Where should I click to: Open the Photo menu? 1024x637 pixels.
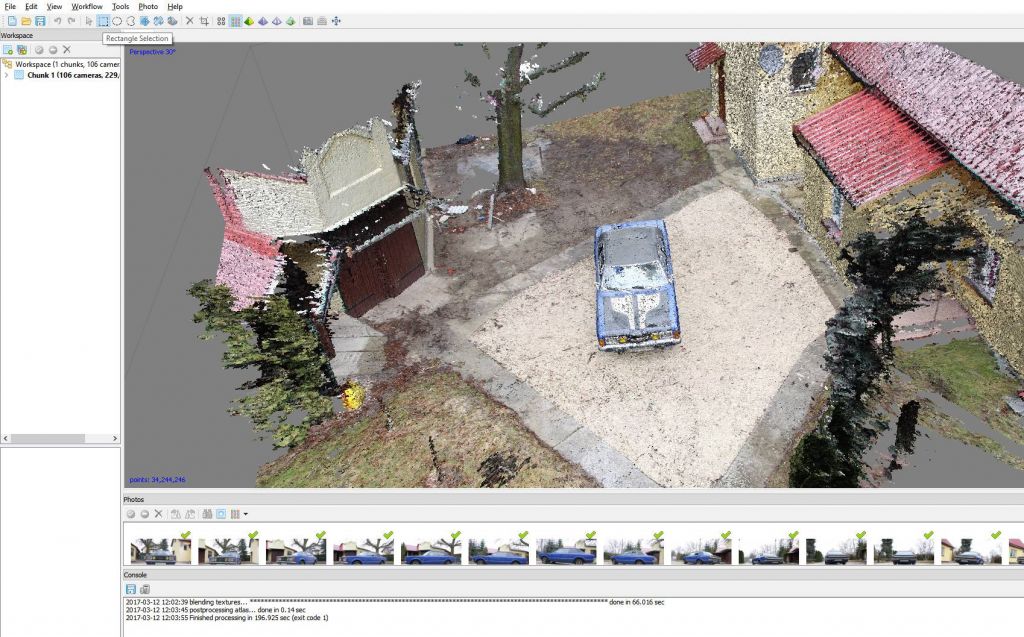coord(147,6)
